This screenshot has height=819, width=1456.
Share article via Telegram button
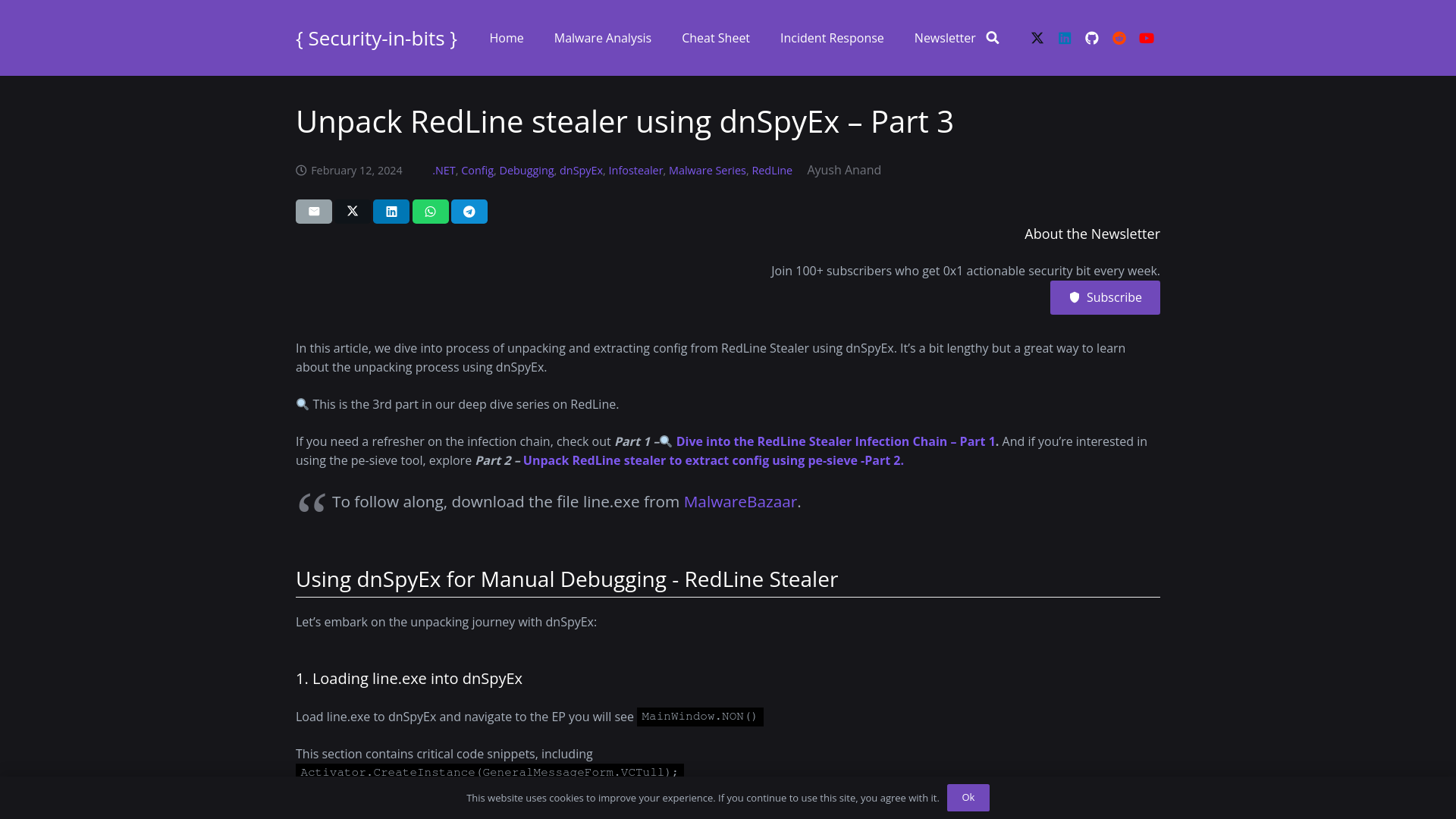[469, 212]
